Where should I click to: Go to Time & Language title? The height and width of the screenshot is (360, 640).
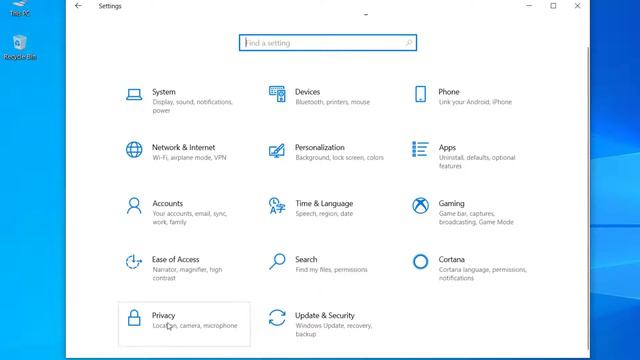click(x=324, y=203)
